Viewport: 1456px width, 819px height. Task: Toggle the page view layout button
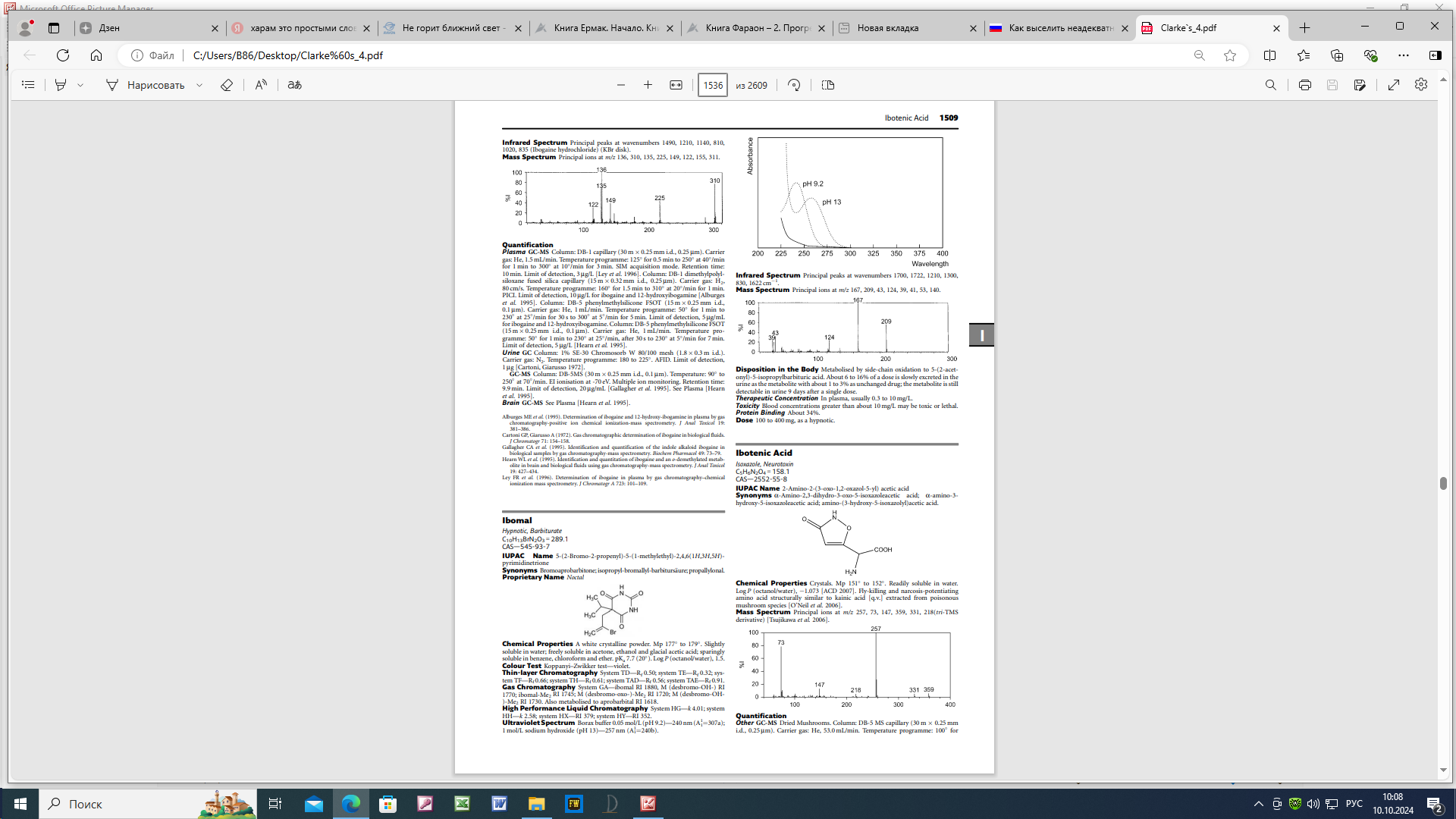[x=828, y=85]
